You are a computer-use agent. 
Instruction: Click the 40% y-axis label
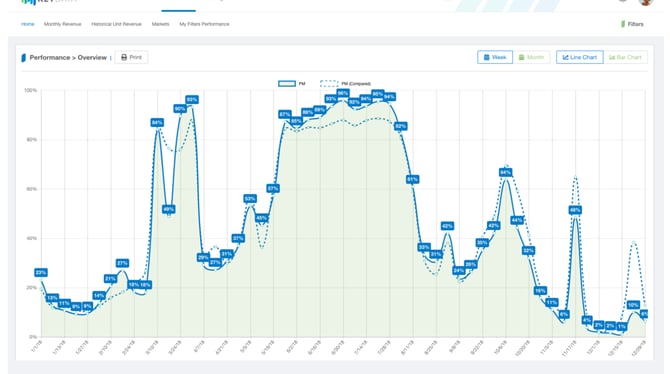coord(32,238)
